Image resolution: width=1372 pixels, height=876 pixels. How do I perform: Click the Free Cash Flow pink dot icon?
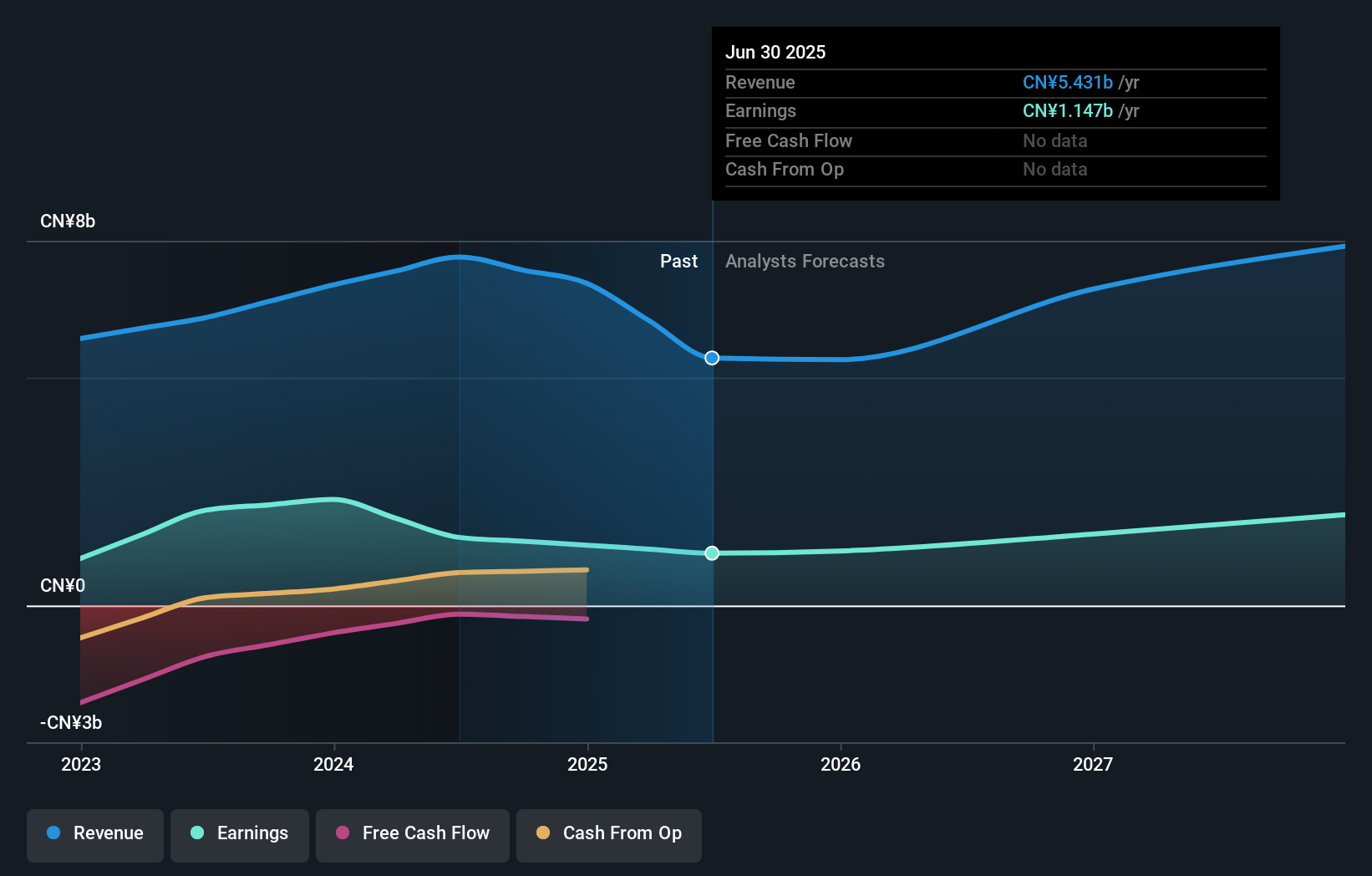click(342, 833)
